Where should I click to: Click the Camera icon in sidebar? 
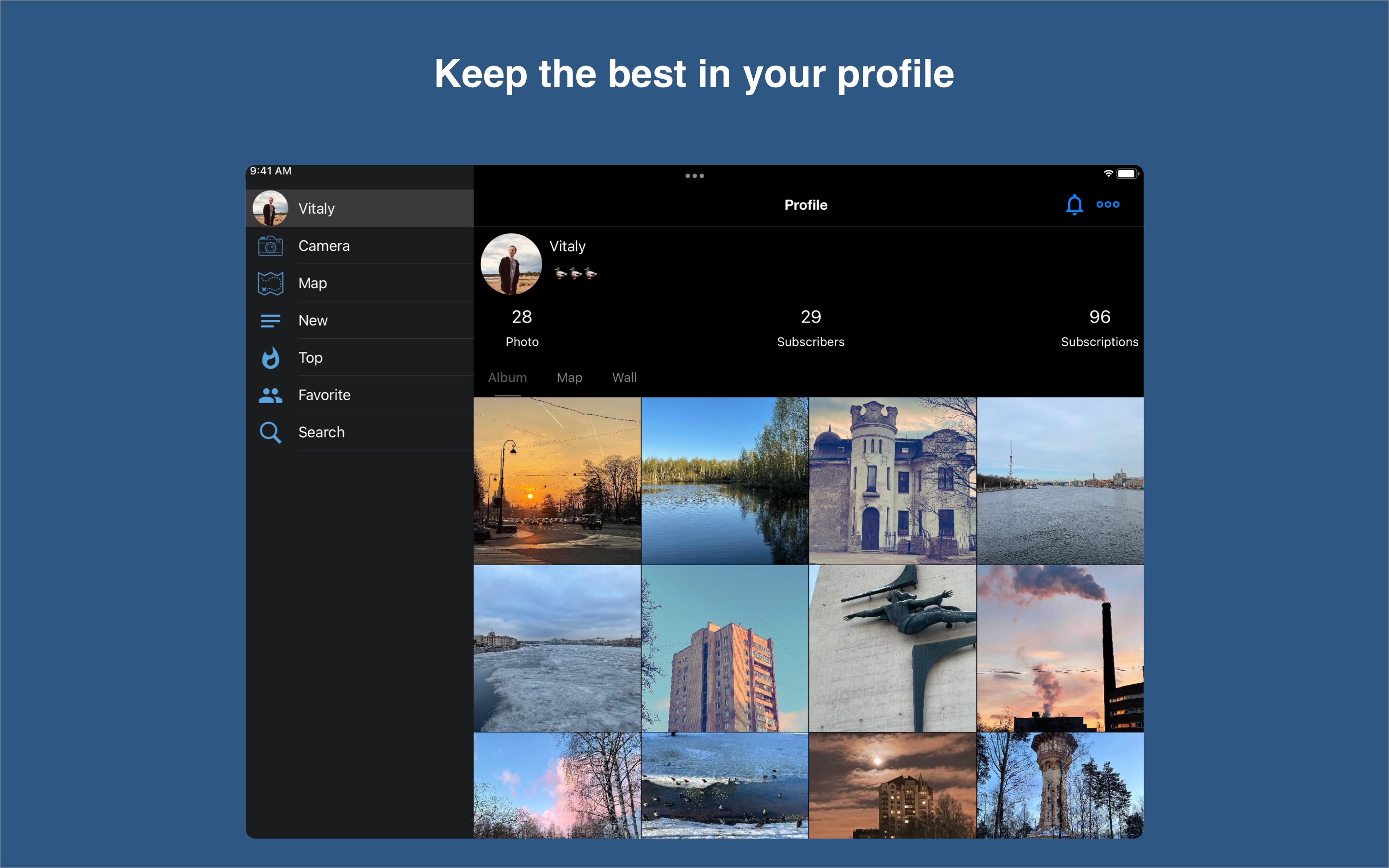pos(271,246)
